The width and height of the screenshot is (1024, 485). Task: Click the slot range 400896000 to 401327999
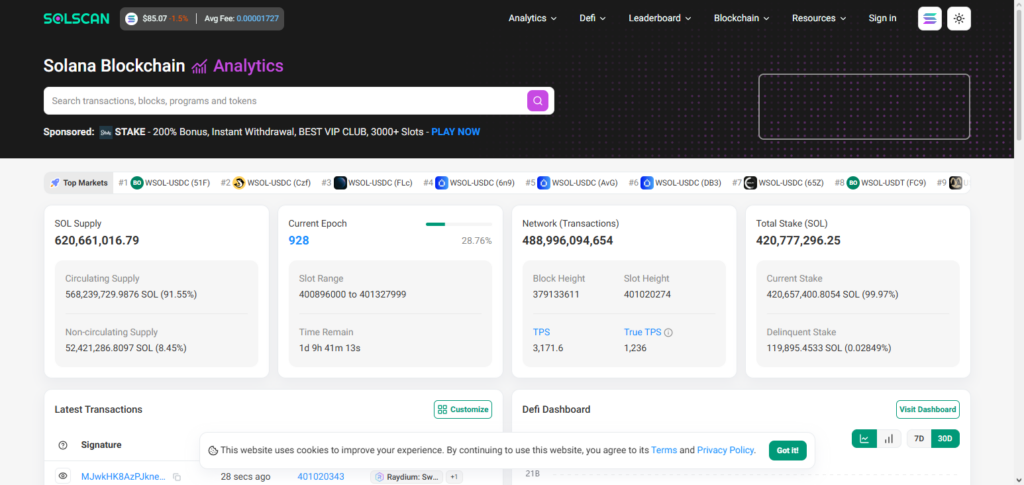pyautogui.click(x=353, y=294)
